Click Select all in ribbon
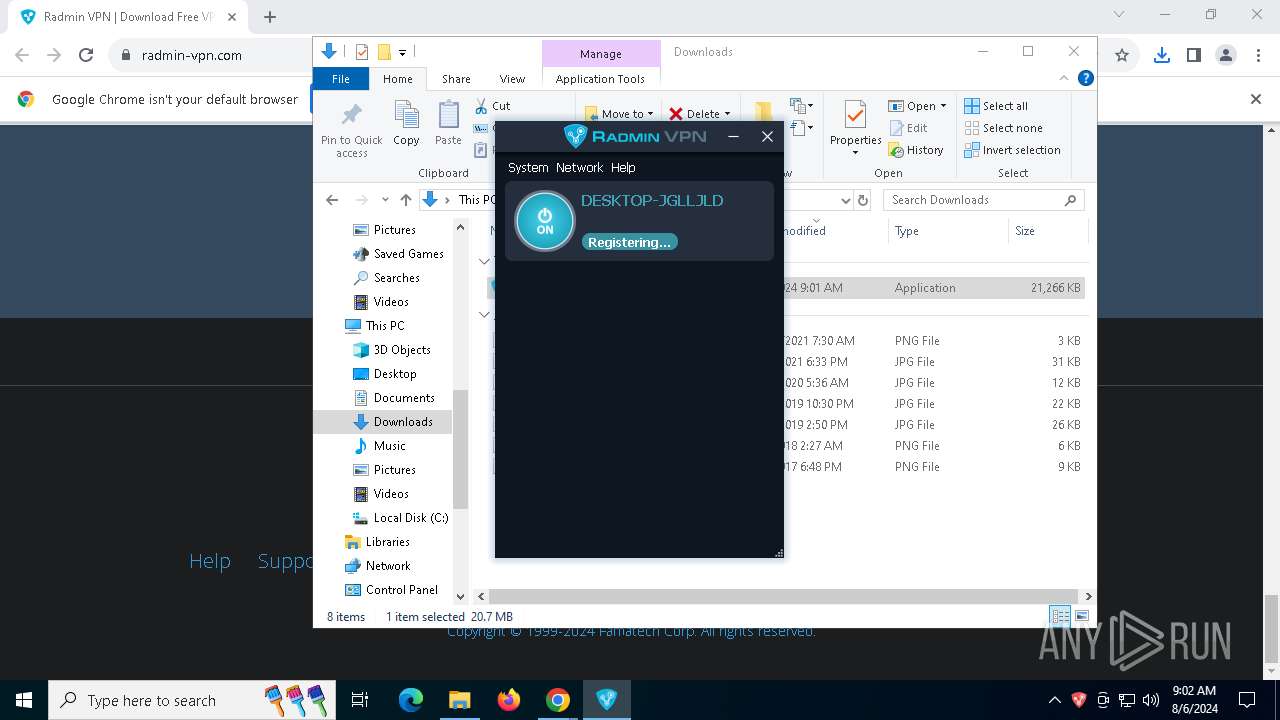 tap(996, 106)
